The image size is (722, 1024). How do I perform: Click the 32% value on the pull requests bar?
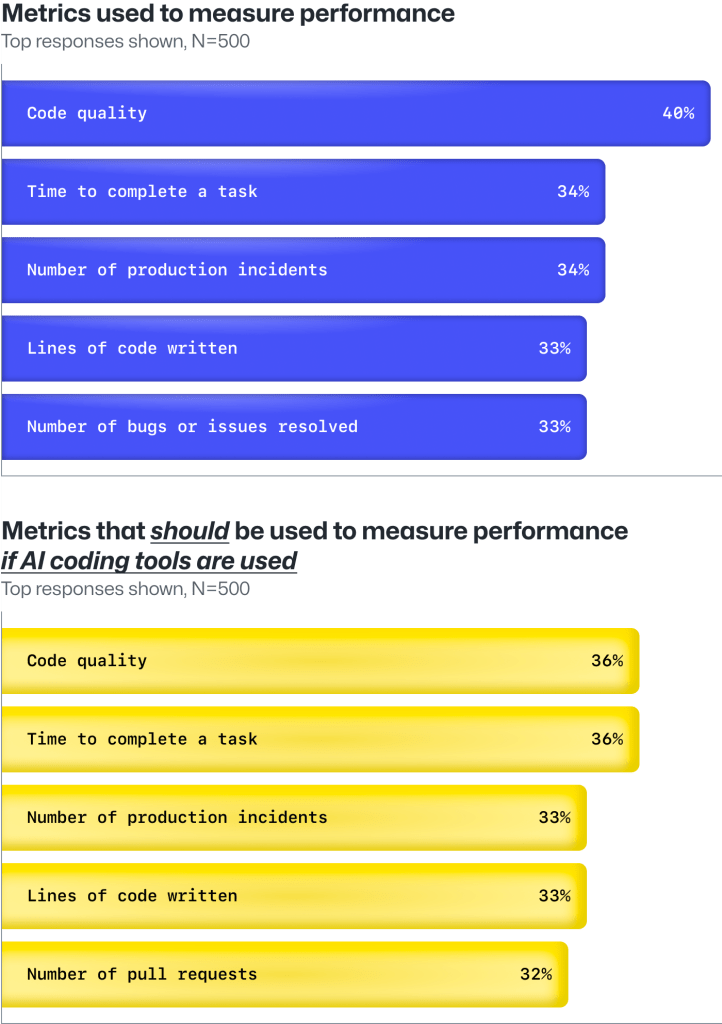(x=536, y=974)
